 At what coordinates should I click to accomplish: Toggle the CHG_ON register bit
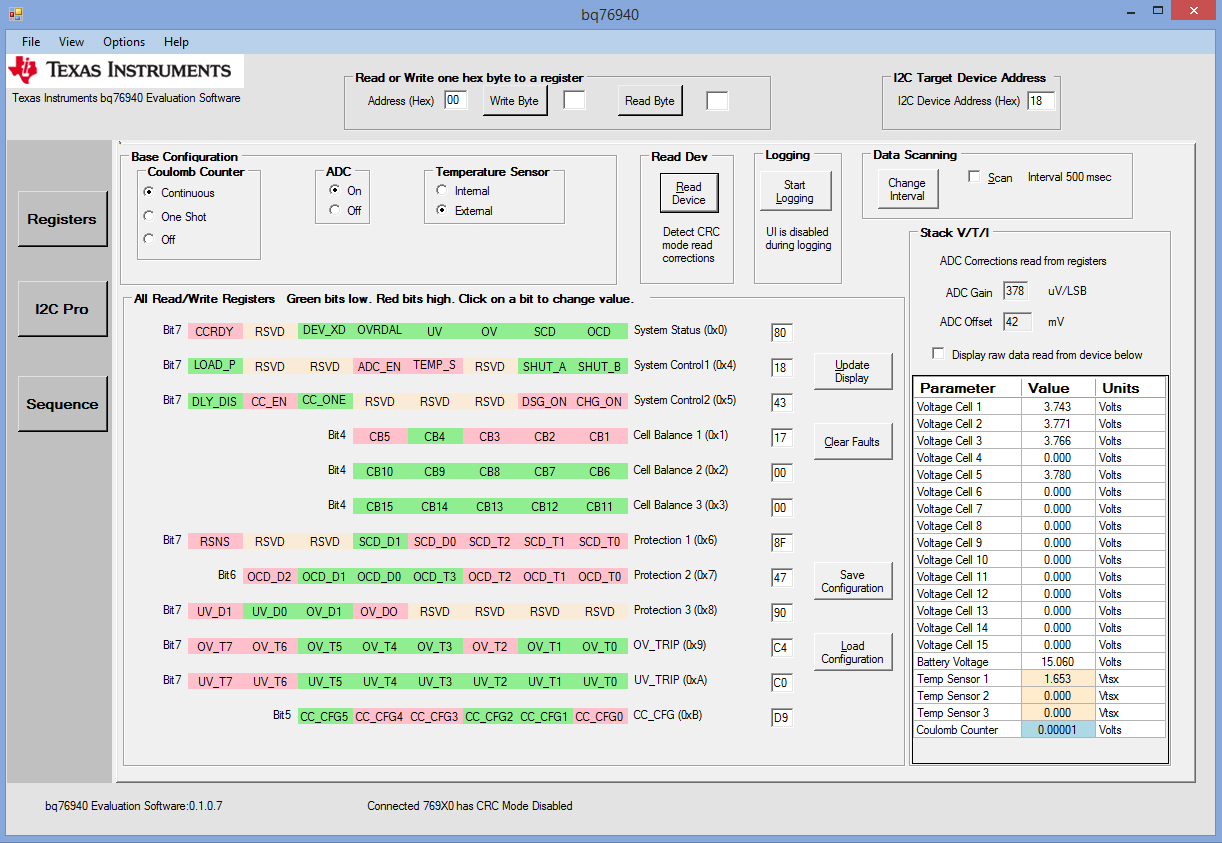[x=599, y=401]
